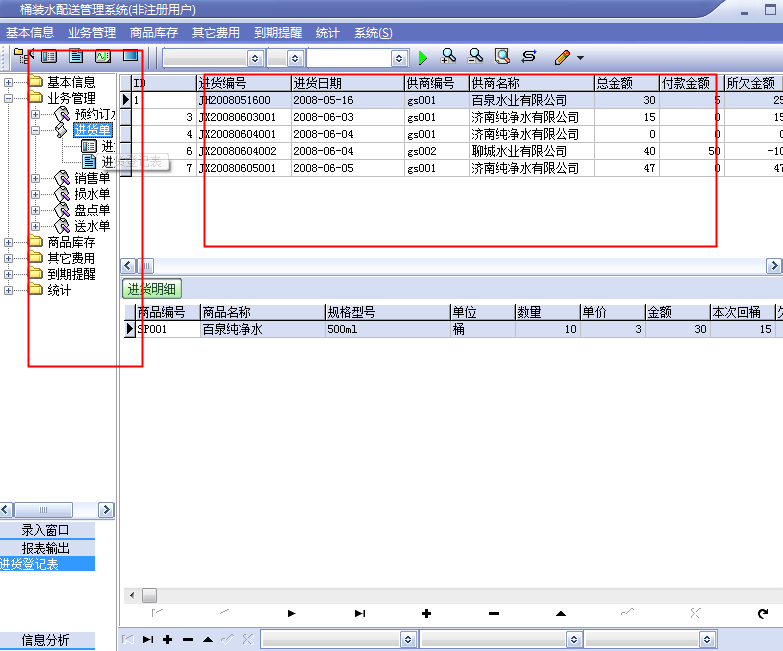Click the tree panel horizontal scrollbar thumb
The height and width of the screenshot is (651, 783).
point(43,510)
